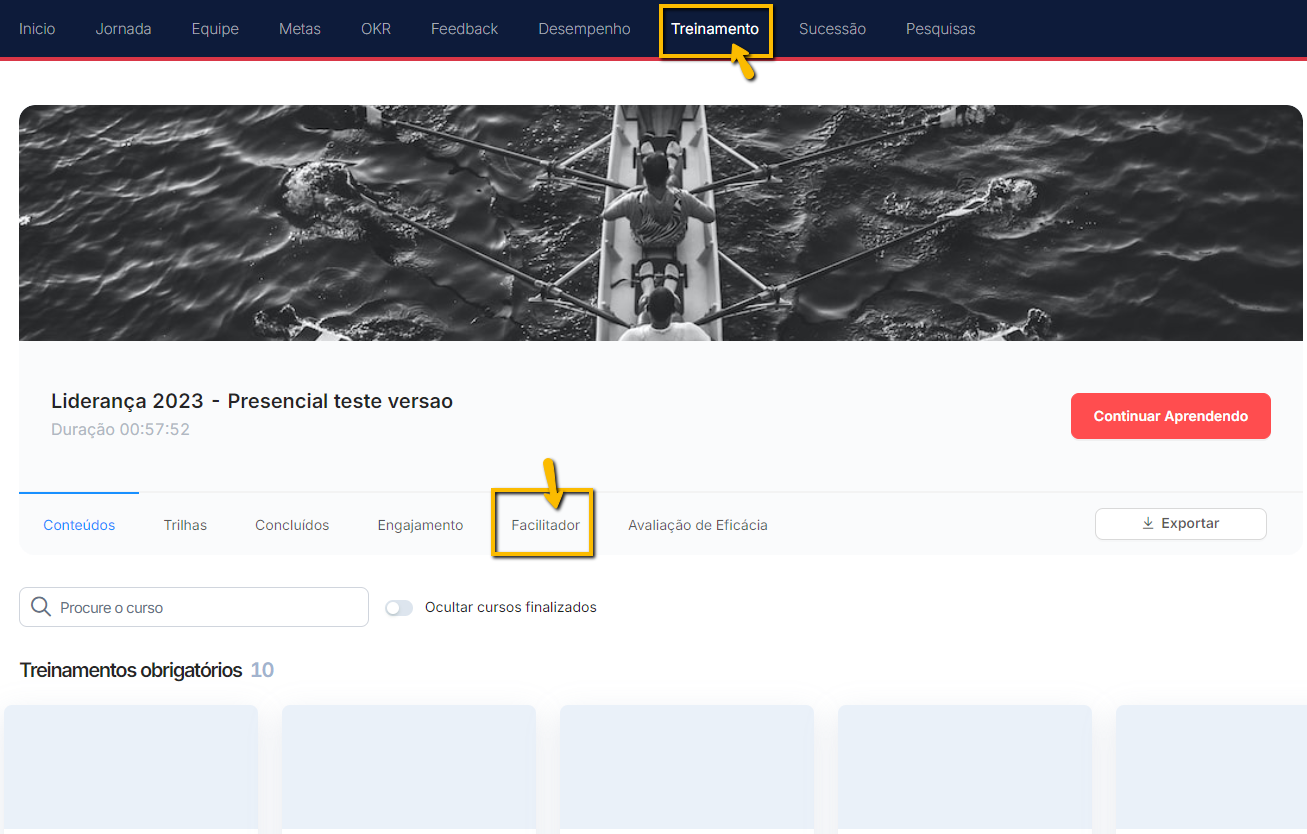Navigate to Metas
Screen dimensions: 1307x834
coord(300,29)
